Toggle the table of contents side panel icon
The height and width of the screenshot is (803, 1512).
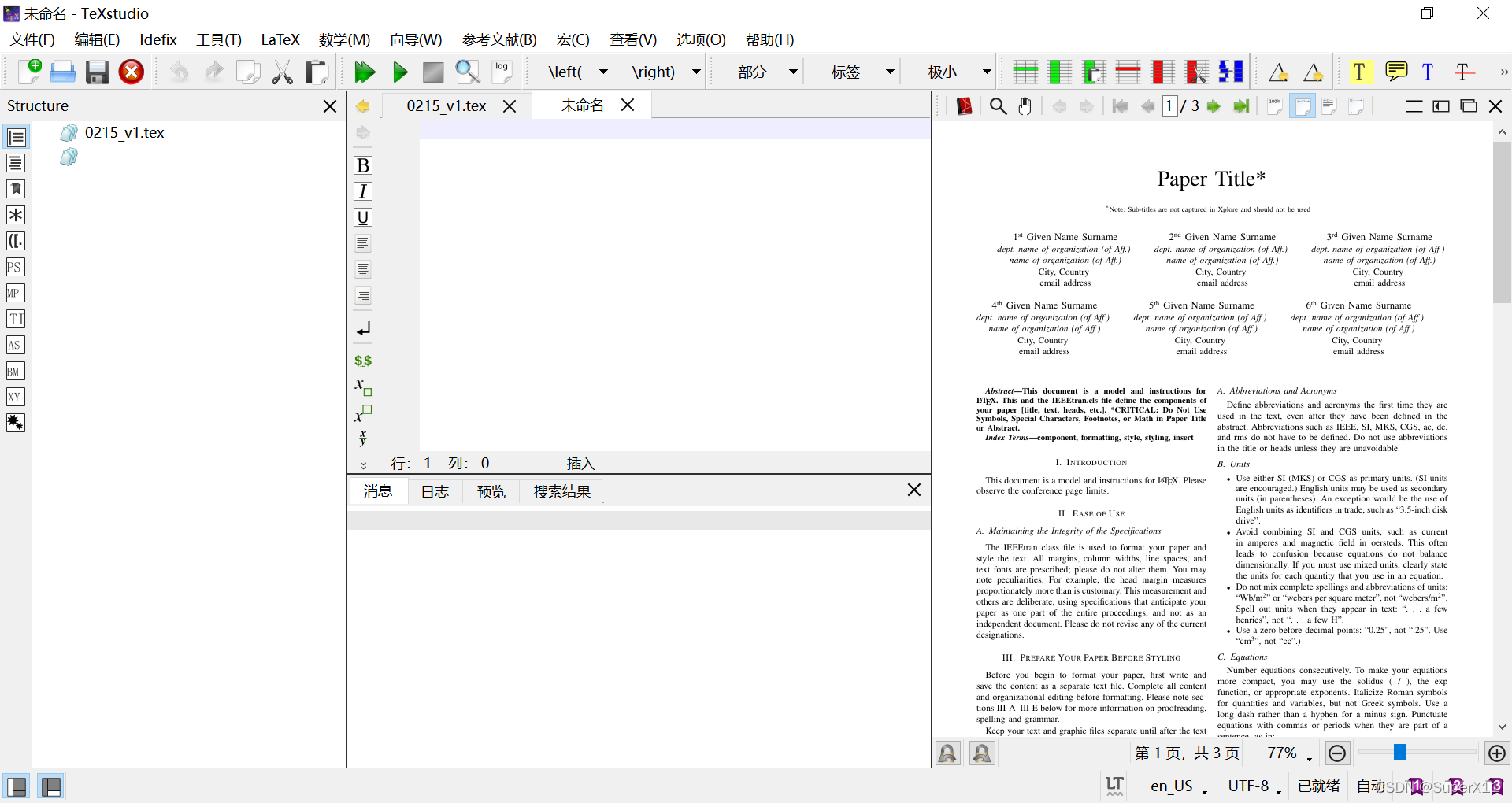16,163
